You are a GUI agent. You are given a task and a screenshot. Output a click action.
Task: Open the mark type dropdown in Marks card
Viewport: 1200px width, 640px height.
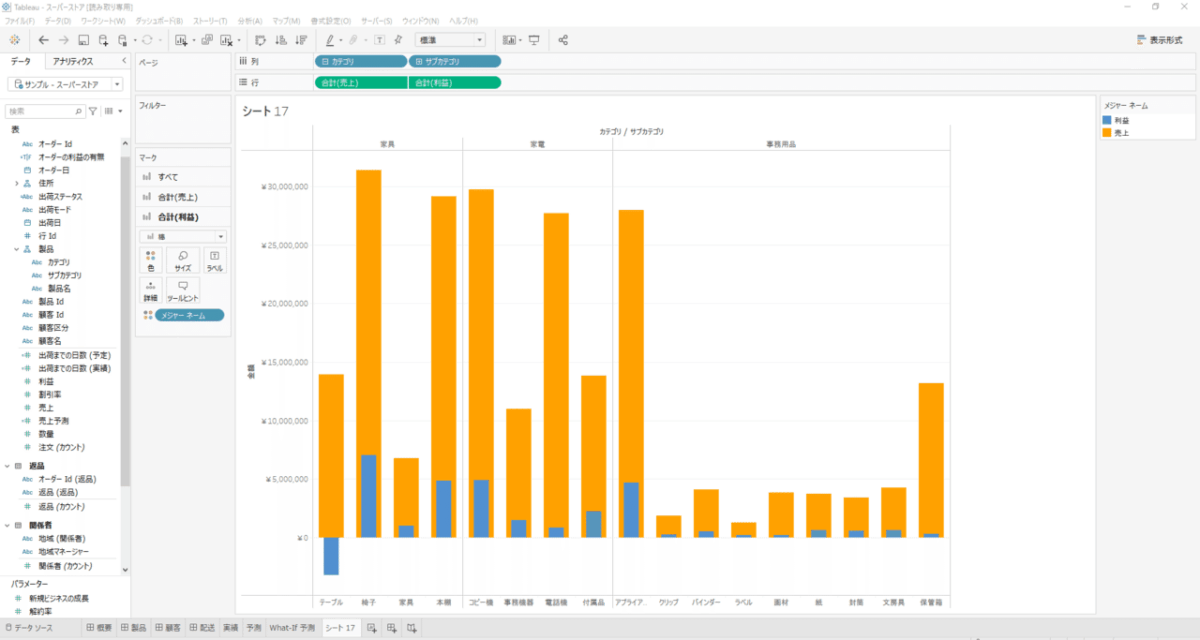point(183,237)
